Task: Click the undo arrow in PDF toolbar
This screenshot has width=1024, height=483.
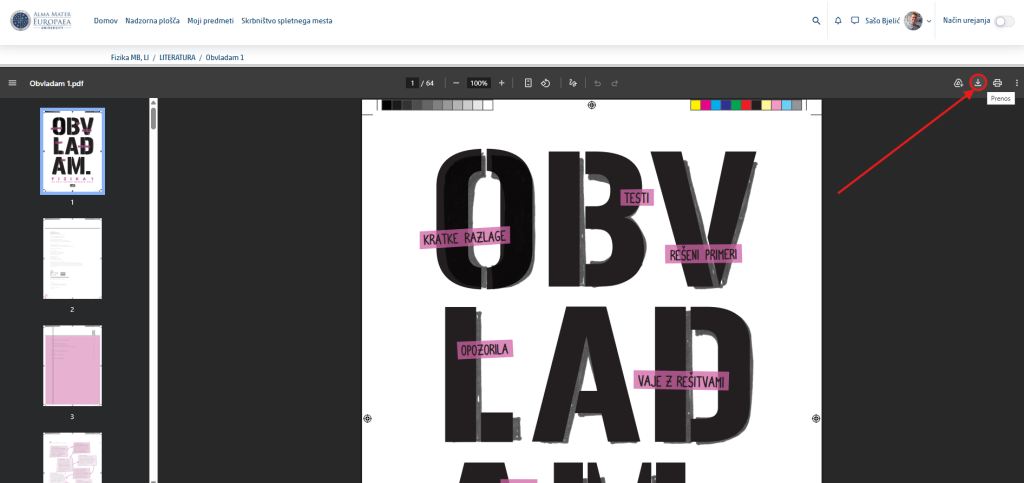Action: [x=597, y=83]
